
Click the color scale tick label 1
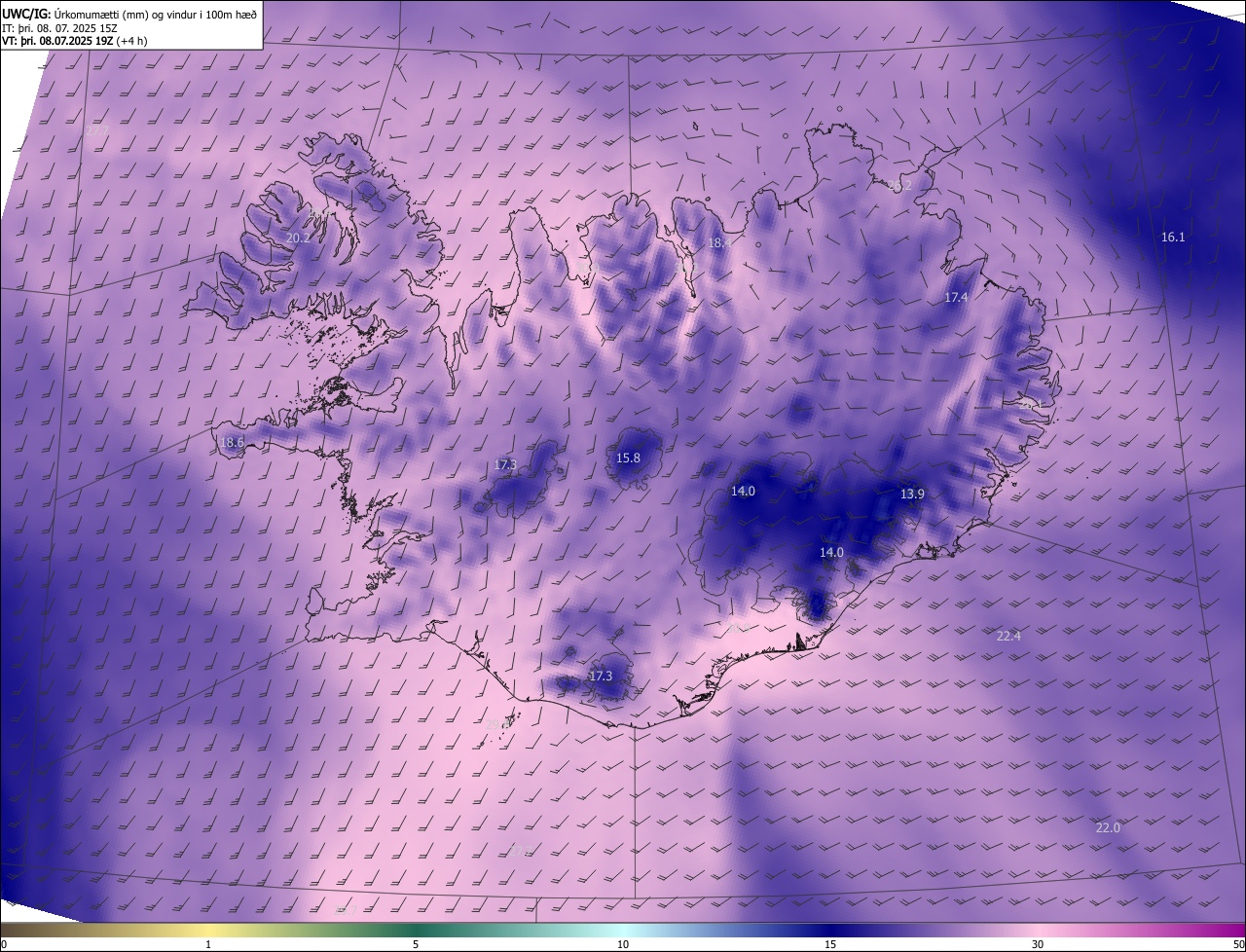pyautogui.click(x=208, y=944)
